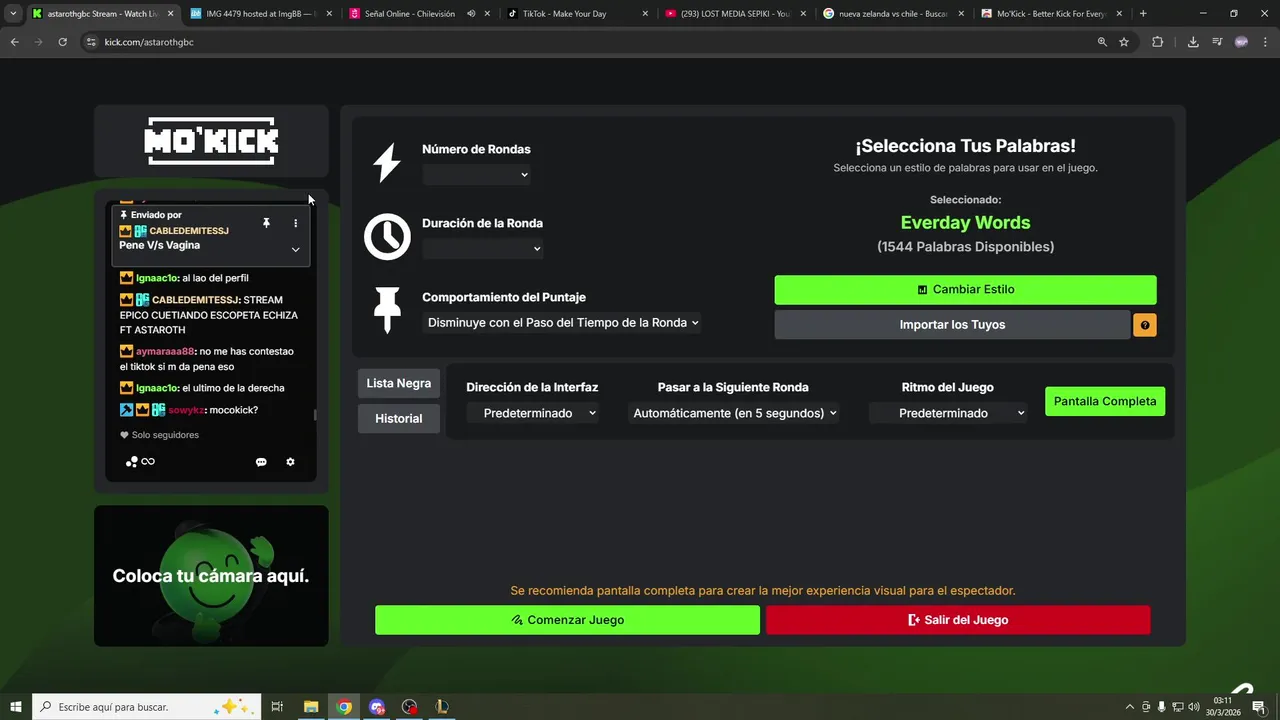Viewport: 1280px width, 720px height.
Task: Open the Historial button
Action: 398,419
